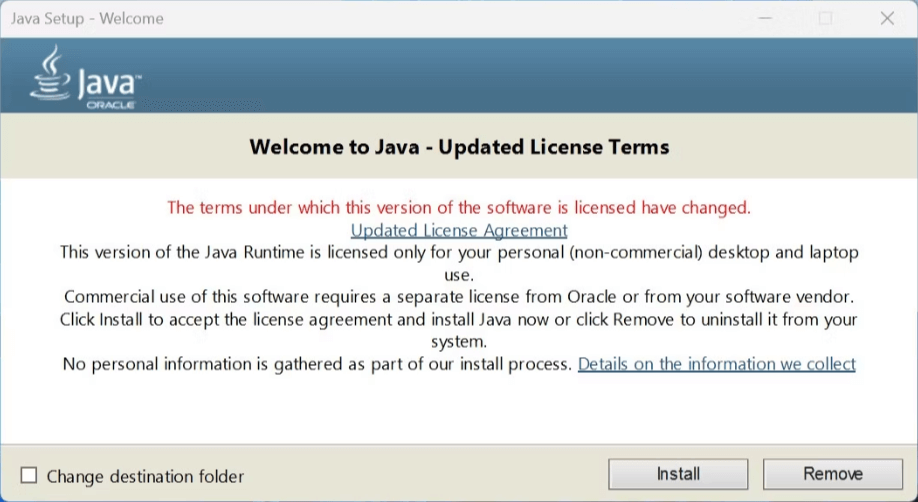
Task: Click the 'Click Install to accept' sentence
Action: pos(459,320)
